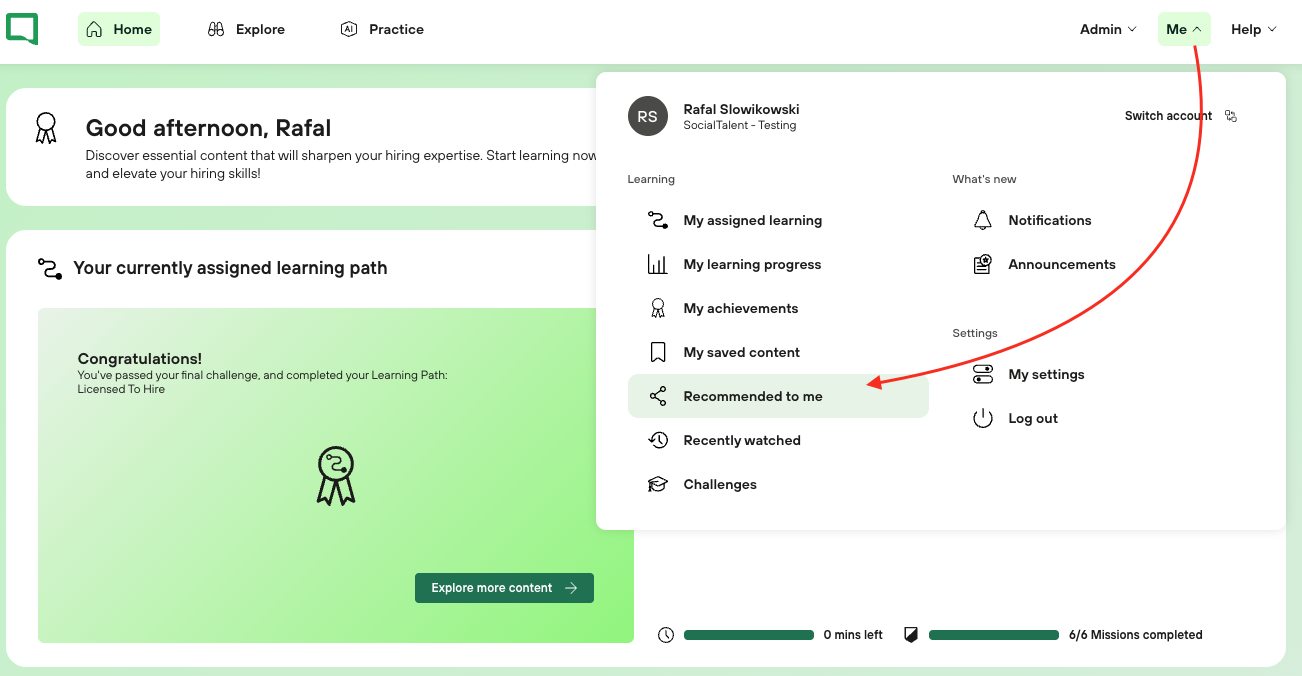This screenshot has height=676, width=1302.
Task: Click the SocialTalent logo icon
Action: pos(22,29)
